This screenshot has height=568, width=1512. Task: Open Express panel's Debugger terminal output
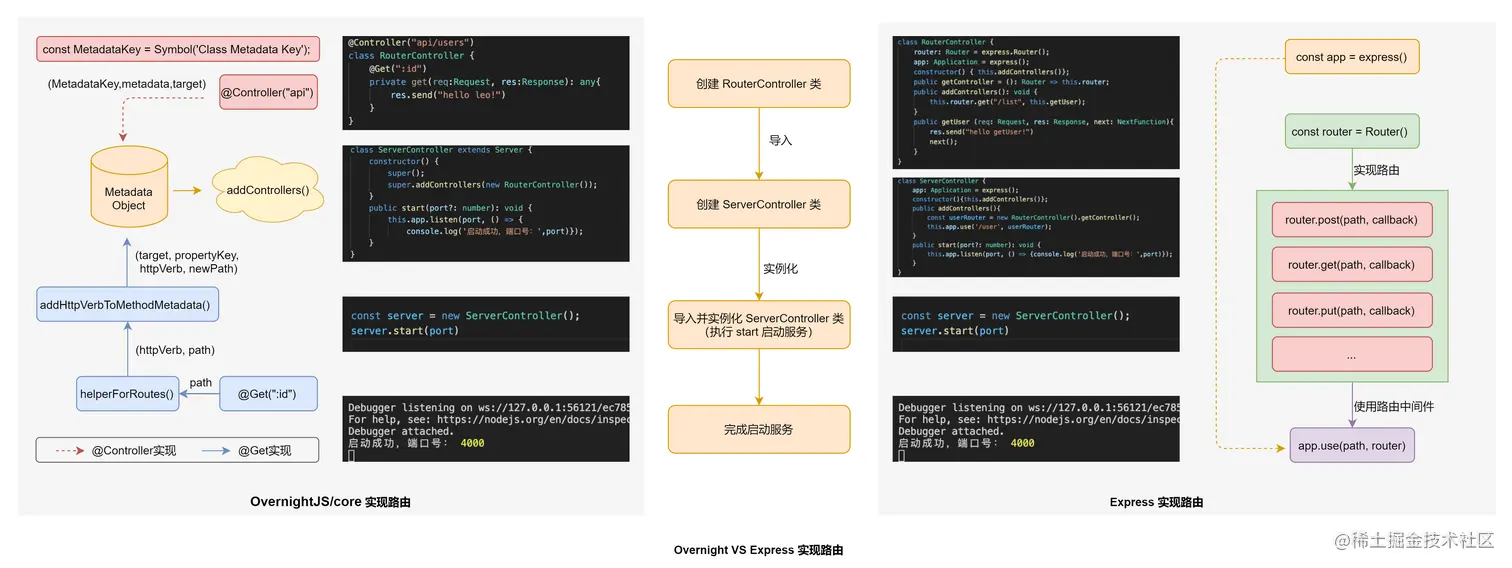coord(1036,428)
